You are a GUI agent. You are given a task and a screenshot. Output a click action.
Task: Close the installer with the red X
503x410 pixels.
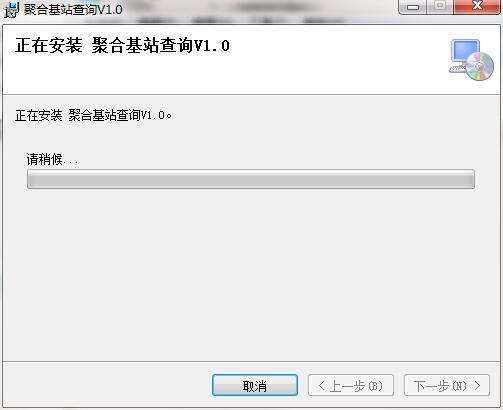(477, 6)
